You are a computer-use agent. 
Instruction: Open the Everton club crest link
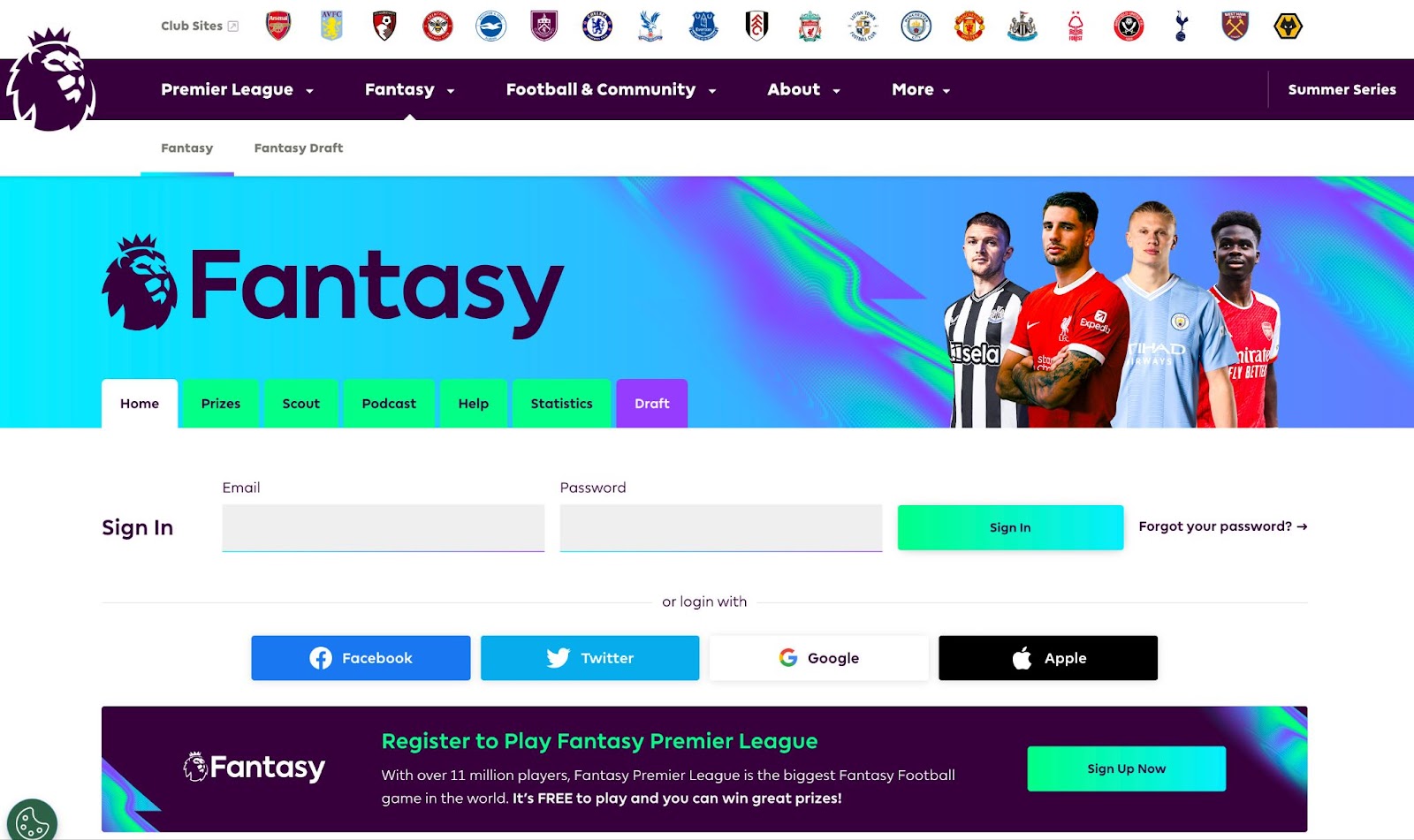(x=703, y=26)
